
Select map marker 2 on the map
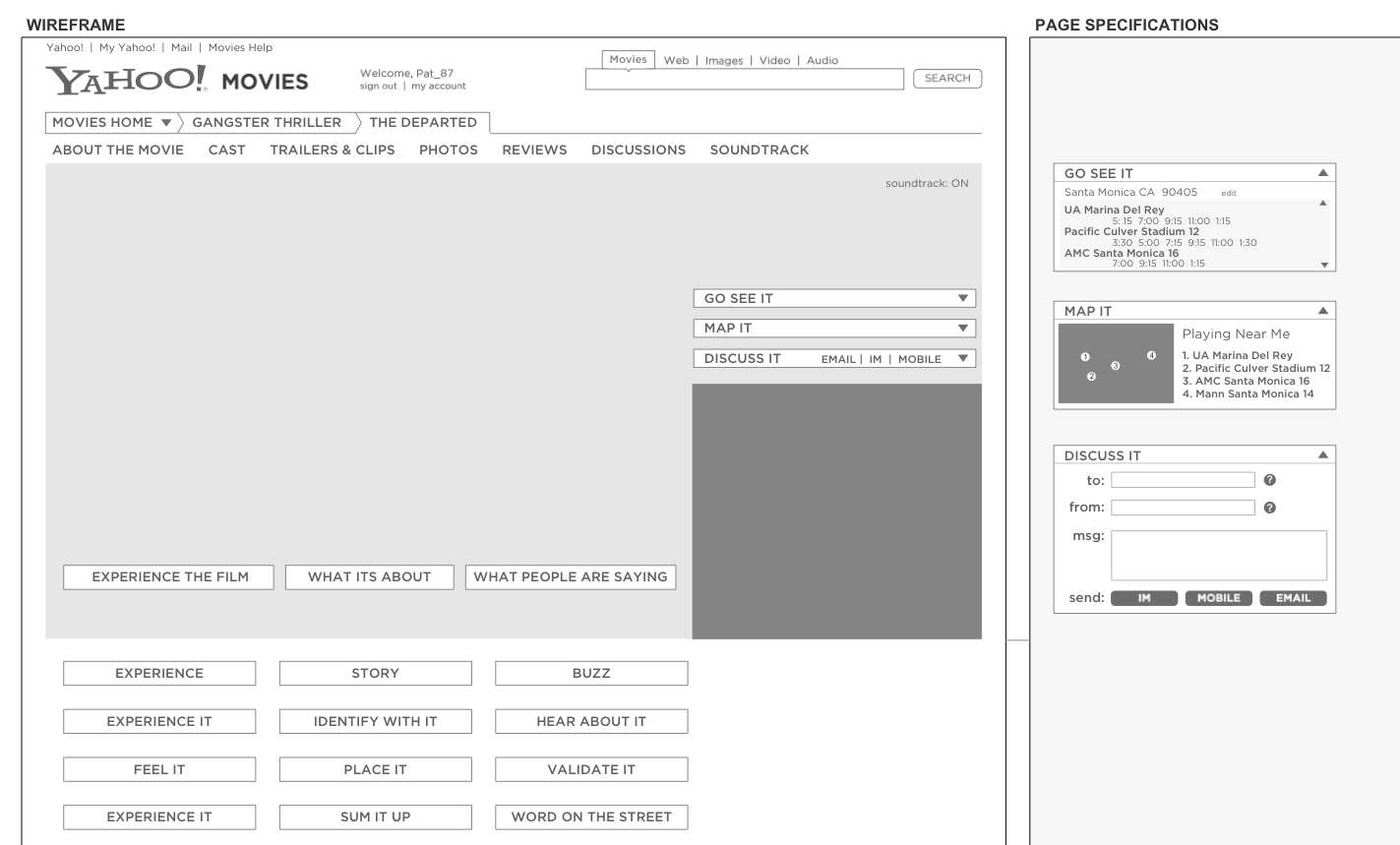[x=1091, y=377]
